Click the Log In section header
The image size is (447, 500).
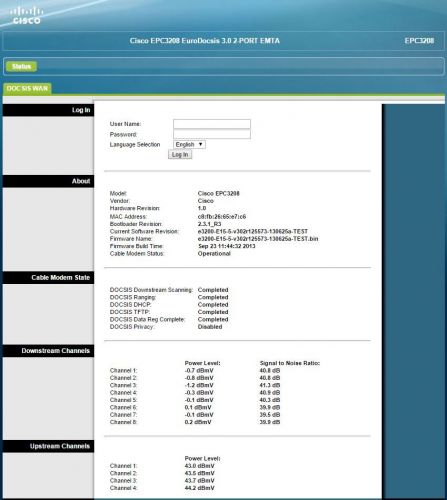tap(48, 110)
